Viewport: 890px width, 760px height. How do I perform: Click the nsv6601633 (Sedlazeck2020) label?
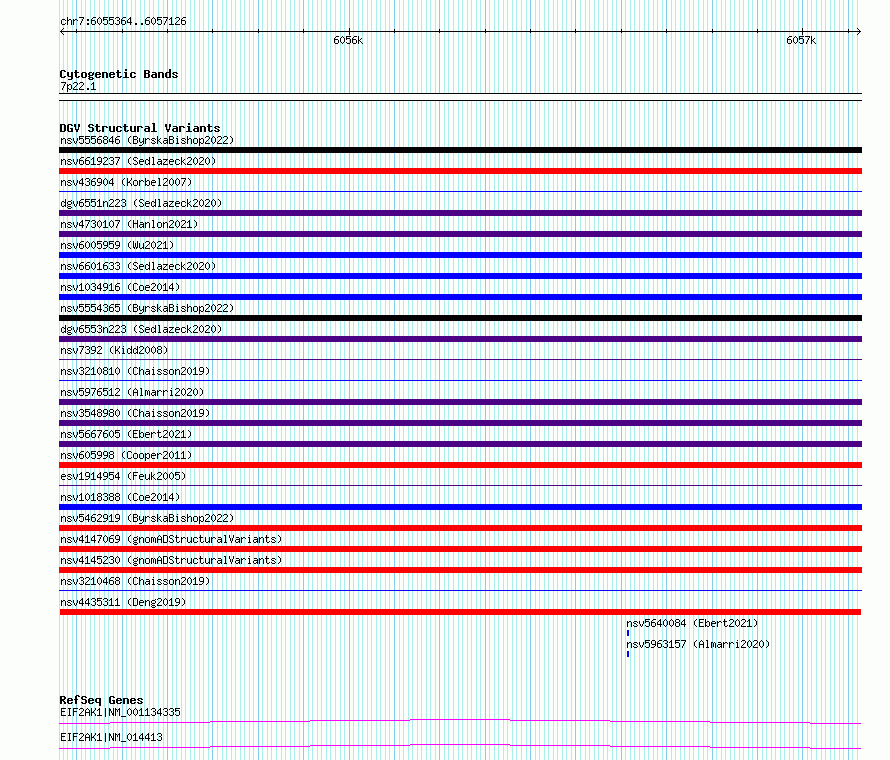pyautogui.click(x=138, y=266)
